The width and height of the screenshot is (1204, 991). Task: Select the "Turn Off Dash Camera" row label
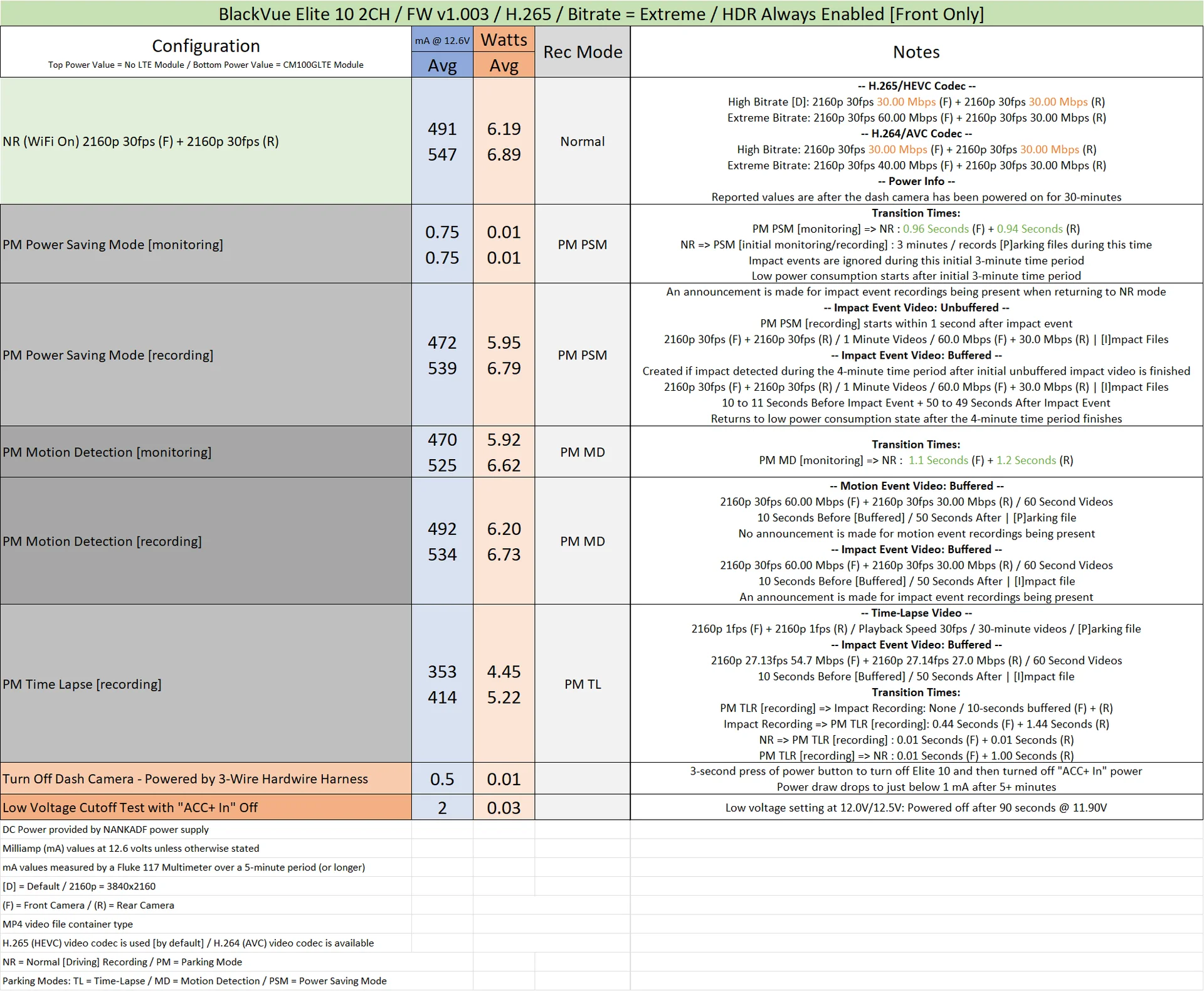coord(206,779)
